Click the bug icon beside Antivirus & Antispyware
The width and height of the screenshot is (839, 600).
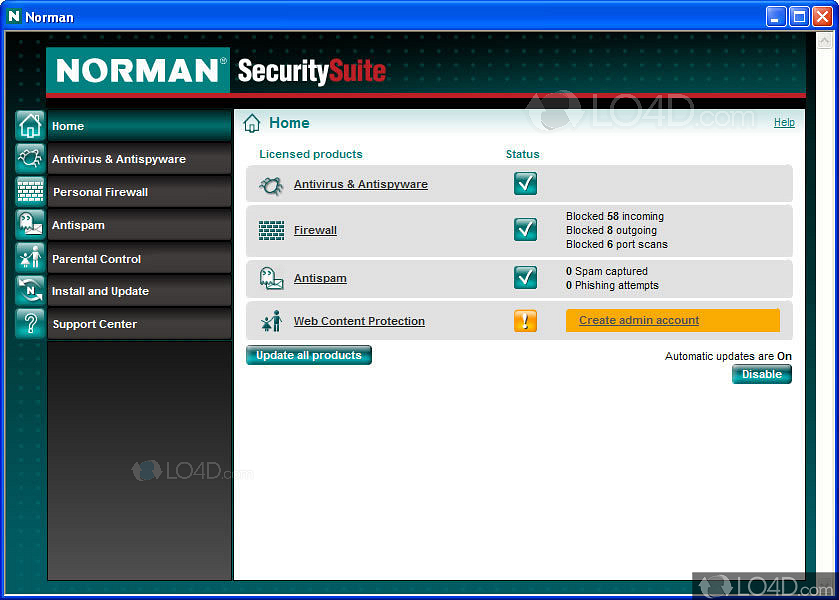(x=270, y=184)
